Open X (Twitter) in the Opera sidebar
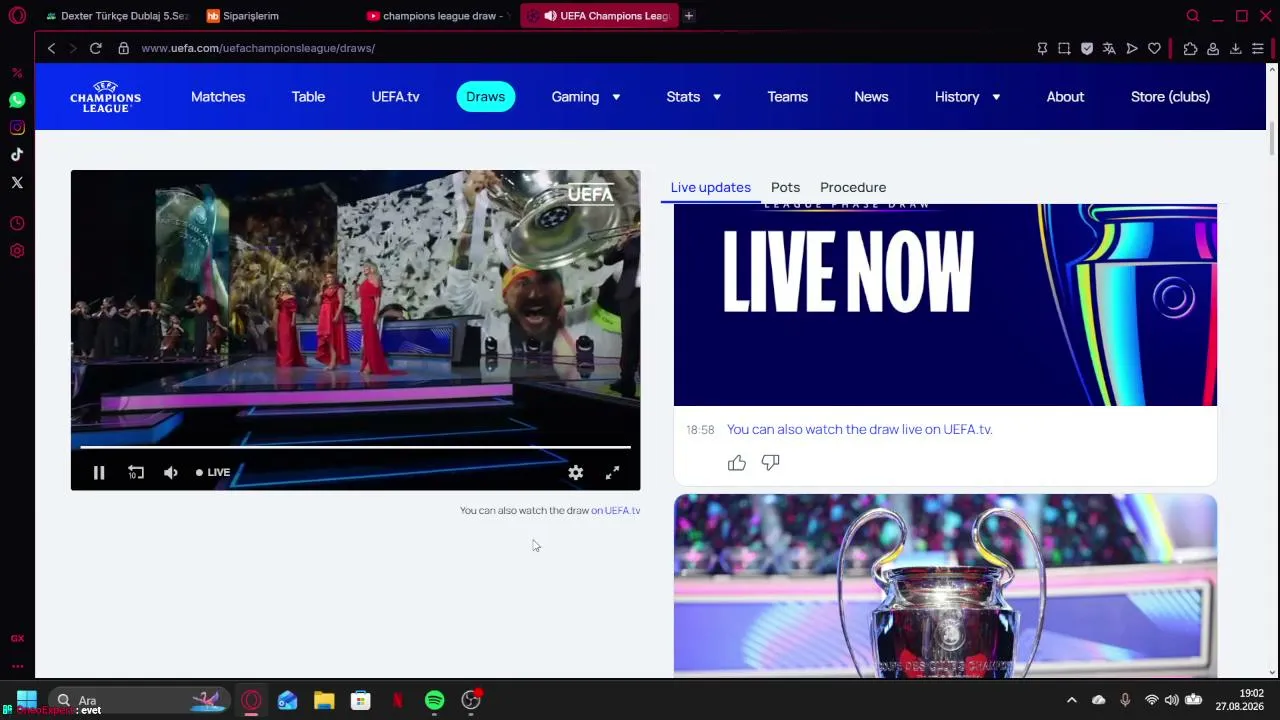This screenshot has width=1280, height=720. [17, 182]
